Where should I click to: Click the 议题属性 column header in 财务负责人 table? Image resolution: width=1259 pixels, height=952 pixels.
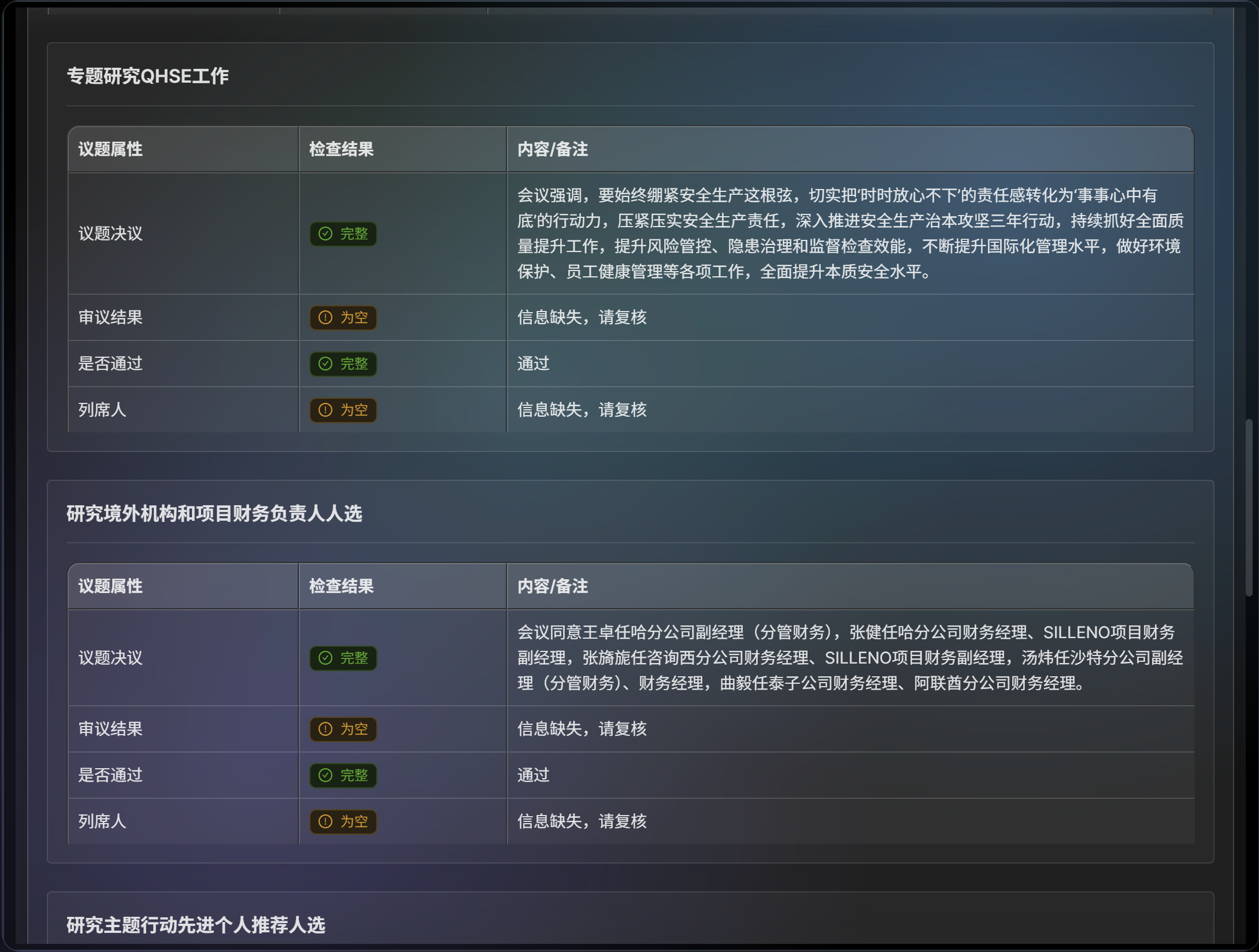[x=110, y=586]
